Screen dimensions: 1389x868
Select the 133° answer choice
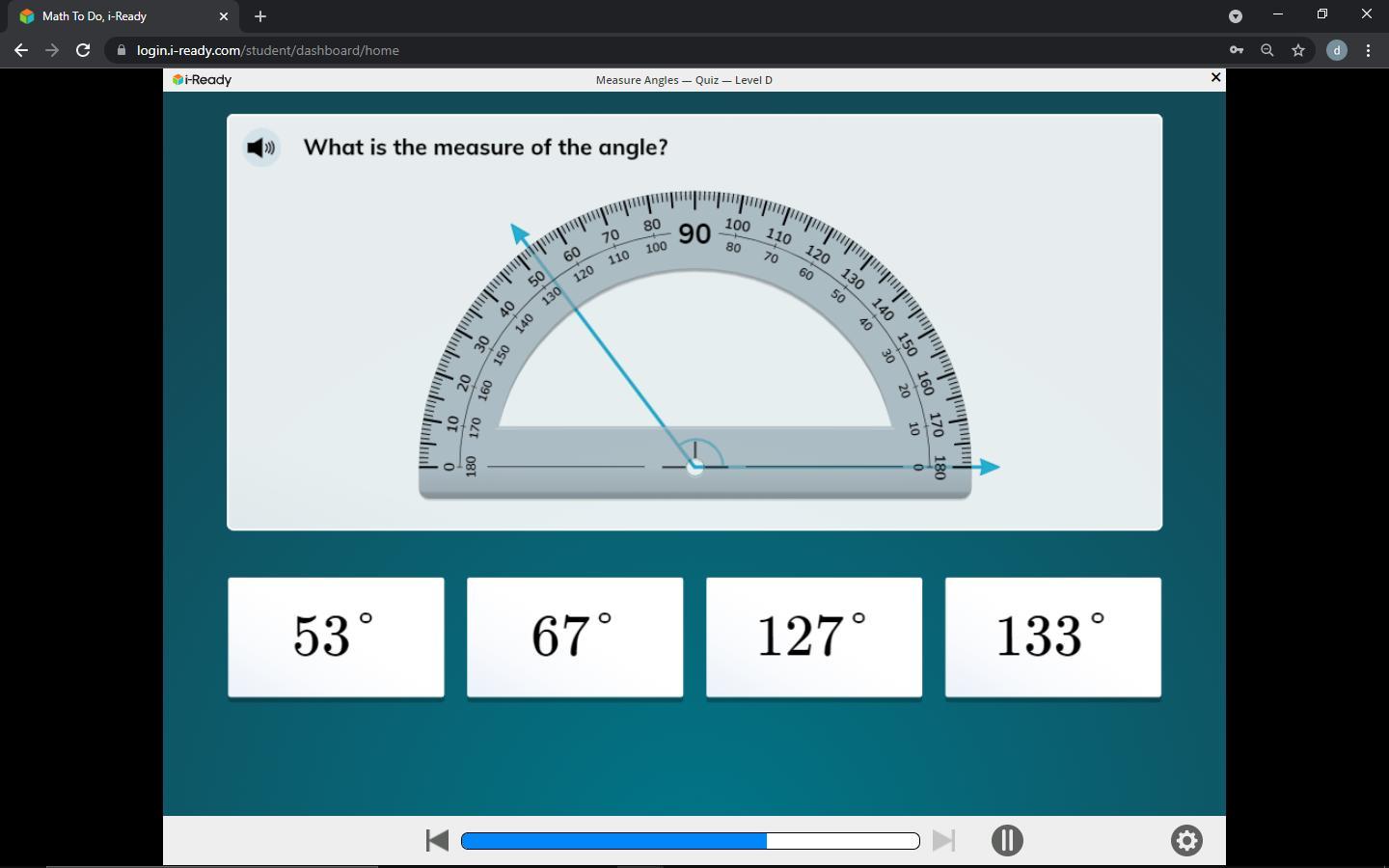tap(1053, 637)
